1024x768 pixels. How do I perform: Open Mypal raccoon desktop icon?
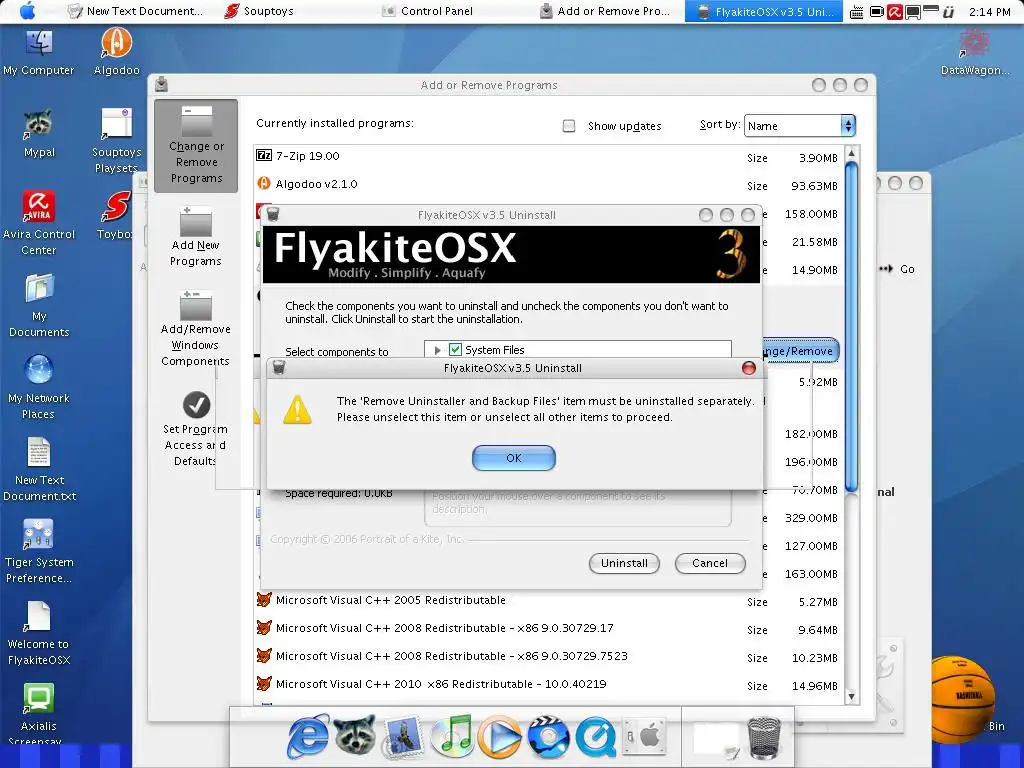[x=39, y=135]
